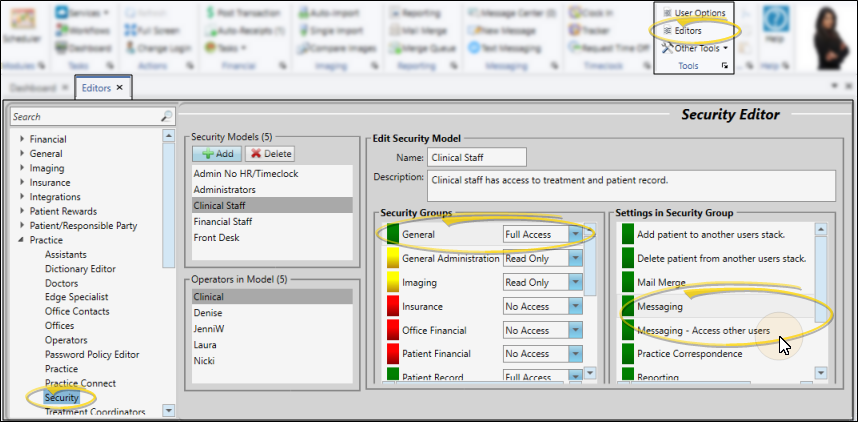
Task: Toggle the Messaging setting indicator
Action: point(628,306)
